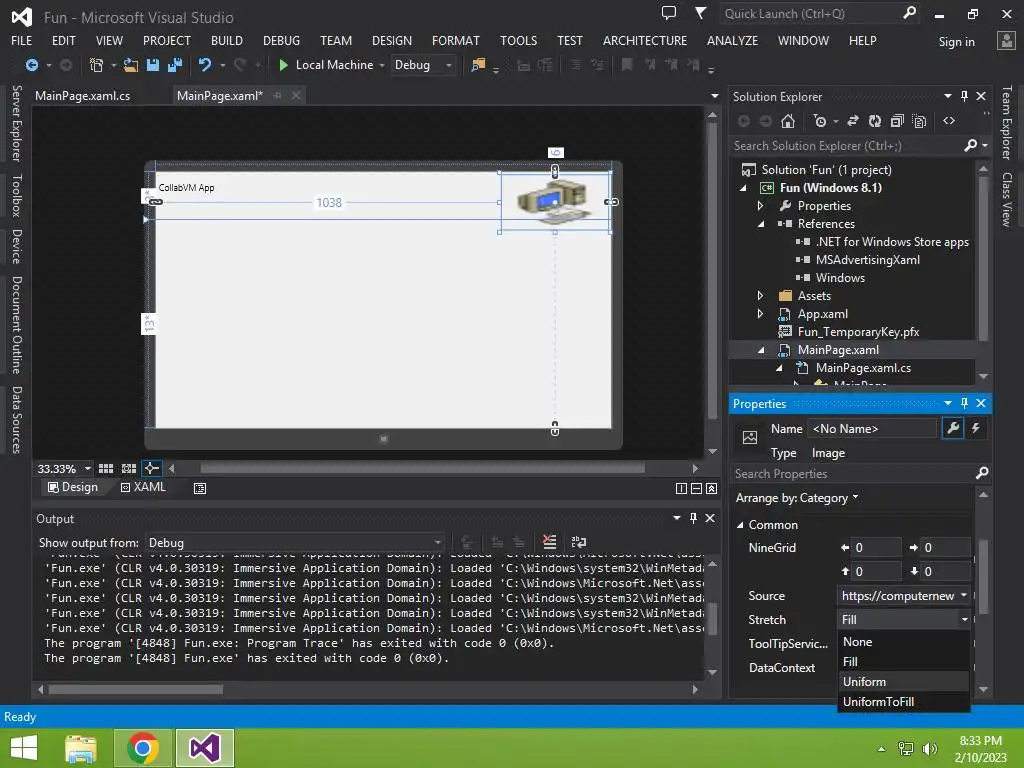
Task: Select Fun_TemporaryKey.pfx file
Action: pyautogui.click(x=858, y=332)
